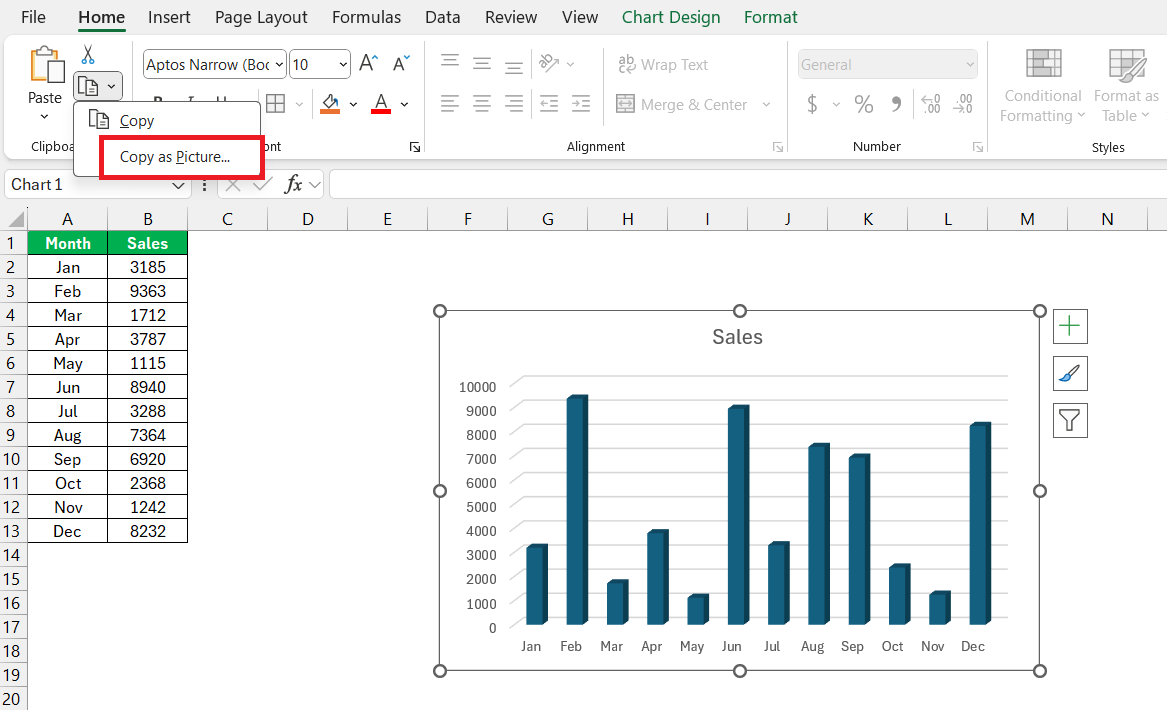Select the chart title Sales
This screenshot has width=1167, height=710.
coord(738,337)
